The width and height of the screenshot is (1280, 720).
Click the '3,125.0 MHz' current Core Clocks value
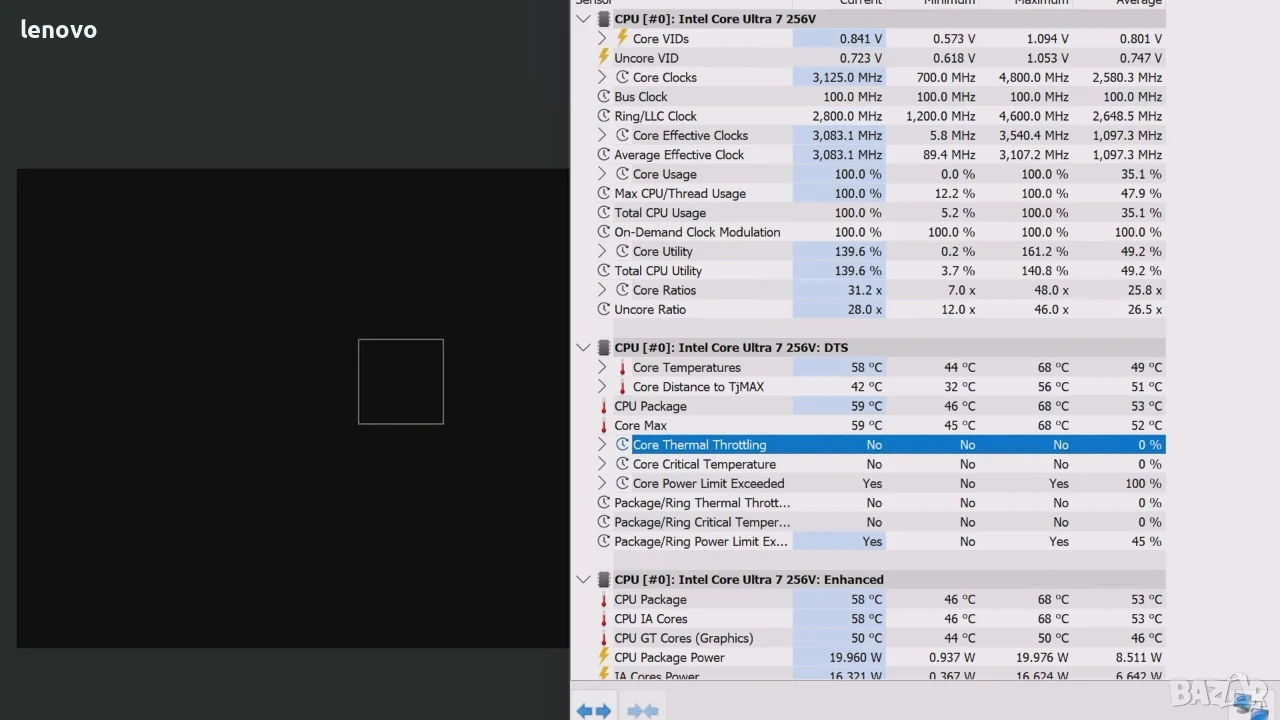pyautogui.click(x=847, y=78)
